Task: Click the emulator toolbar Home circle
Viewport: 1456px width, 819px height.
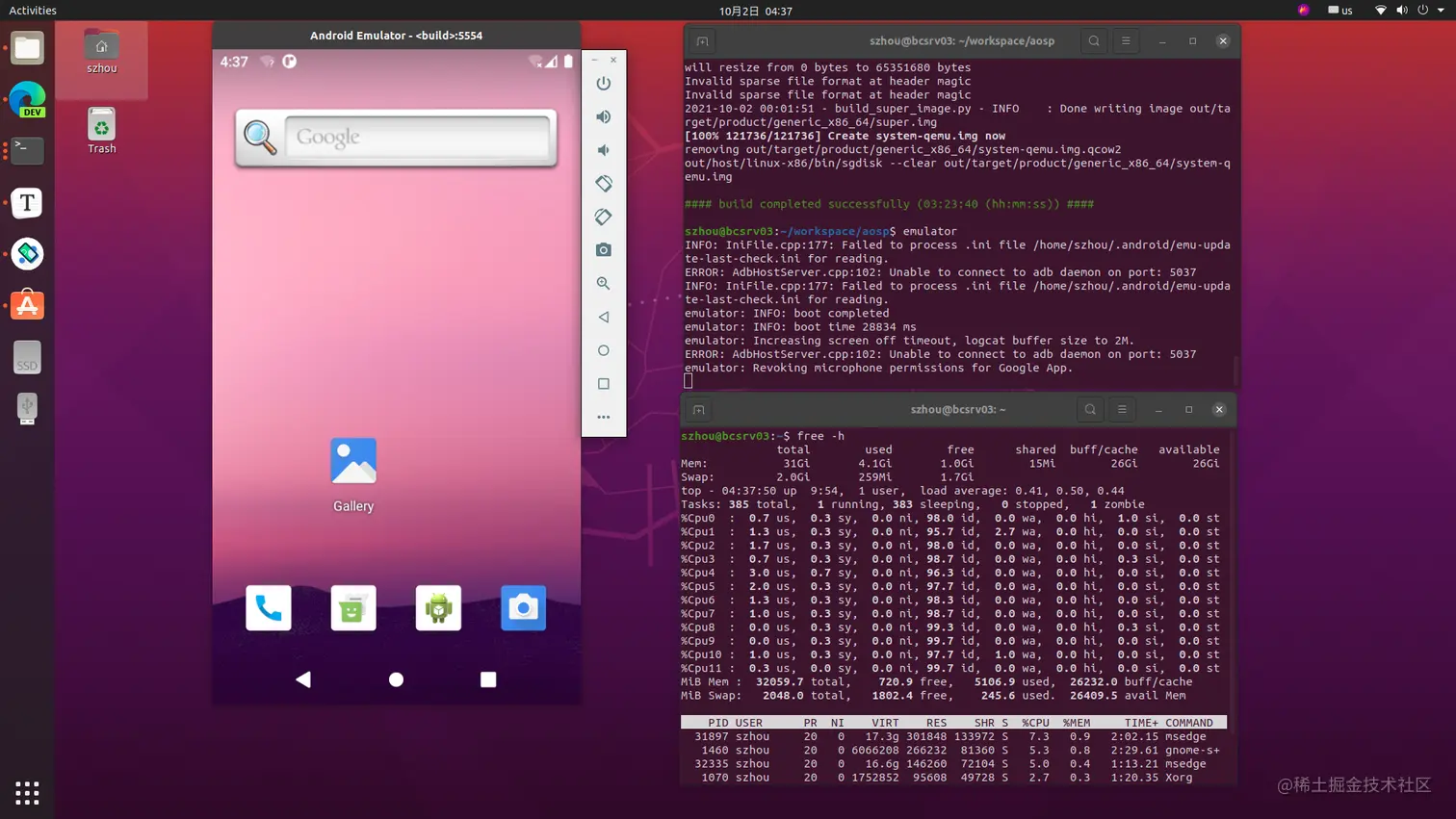Action: pyautogui.click(x=604, y=350)
